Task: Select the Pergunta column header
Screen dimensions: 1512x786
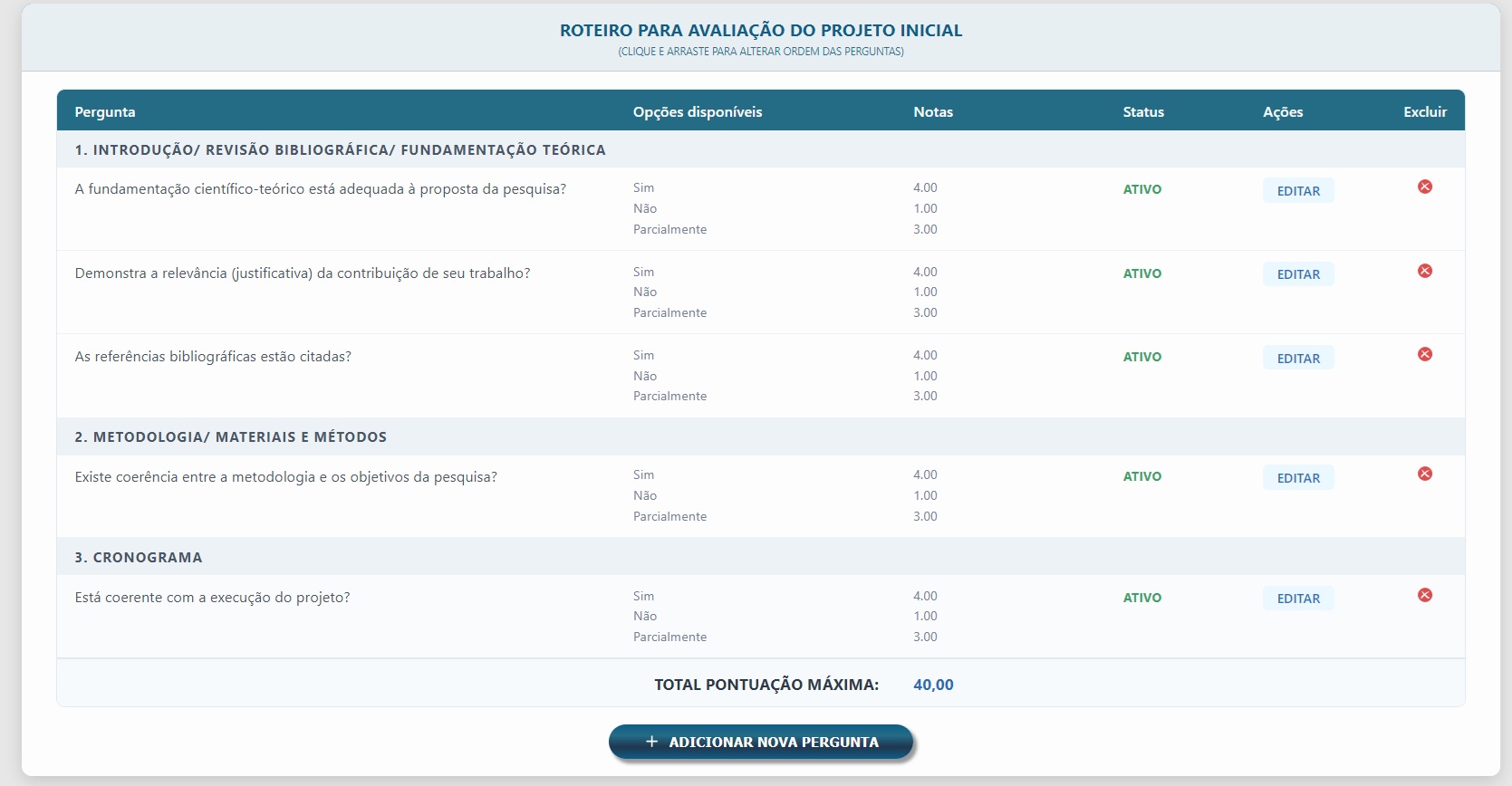Action: coord(105,112)
